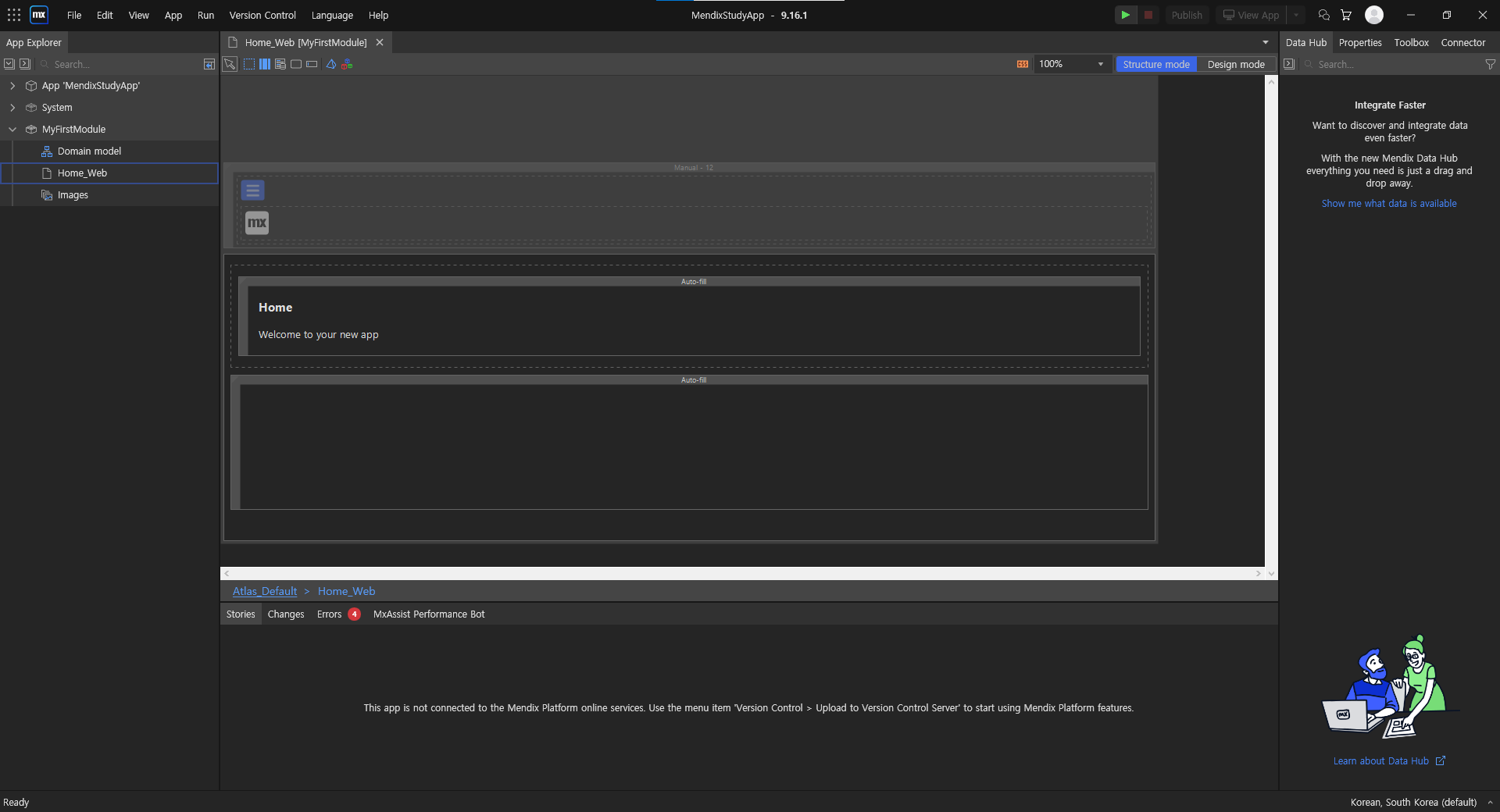Viewport: 1500px width, 812px height.
Task: Close the Home_Web document tab
Action: coord(380,42)
